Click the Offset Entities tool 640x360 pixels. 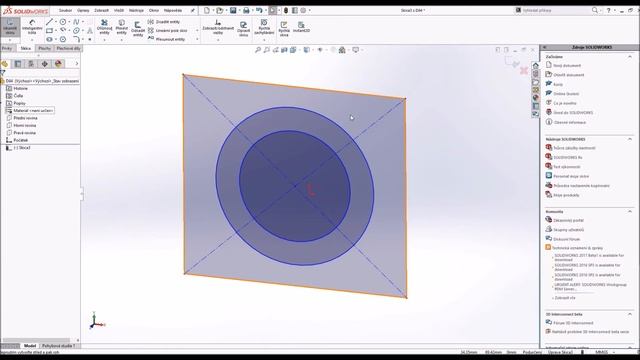tap(138, 29)
